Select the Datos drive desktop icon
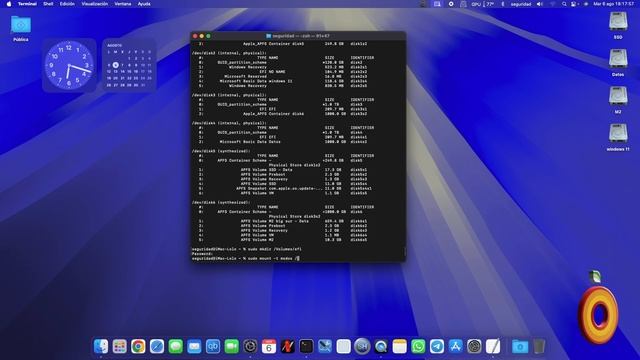The width and height of the screenshot is (640, 360). (x=618, y=62)
